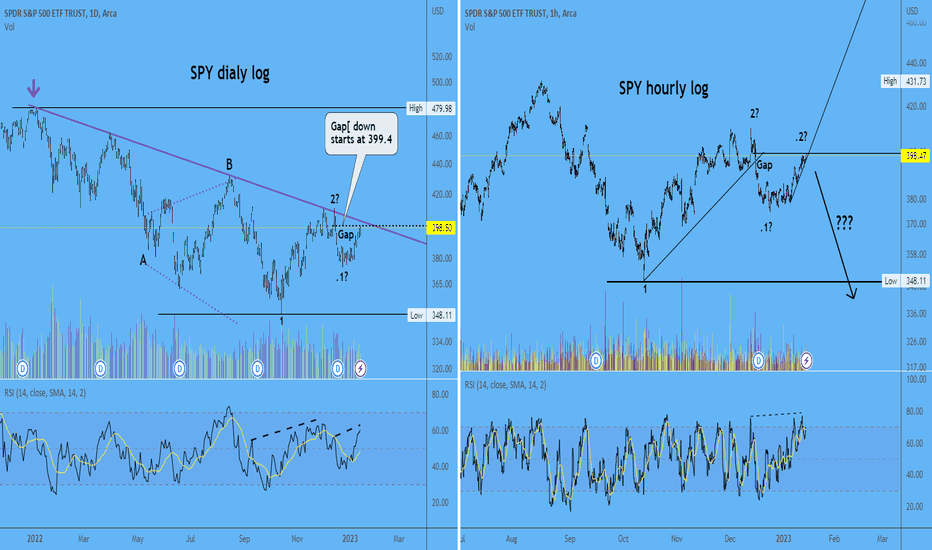Select the 'SPY dialy log' text annotation
This screenshot has height=550, width=932.
coord(230,73)
